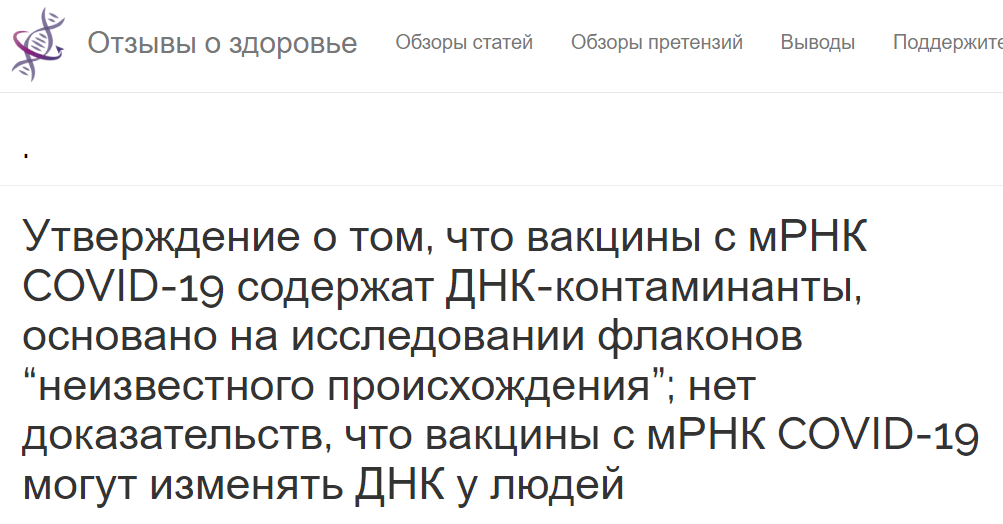Select the Выводы navigation item
1003x524 pixels.
[817, 42]
